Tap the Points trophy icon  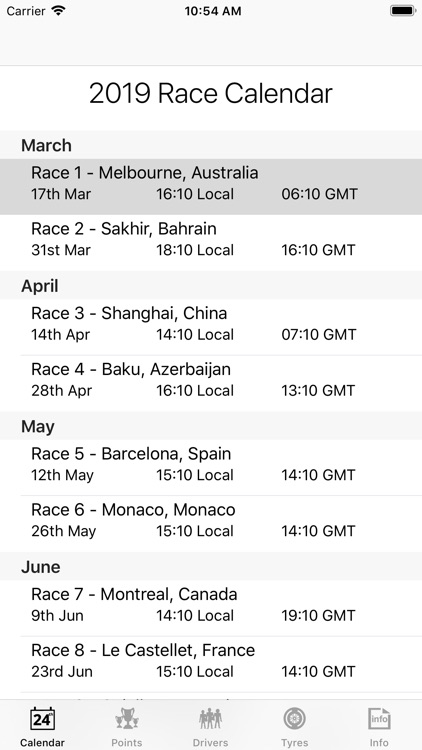click(x=126, y=719)
